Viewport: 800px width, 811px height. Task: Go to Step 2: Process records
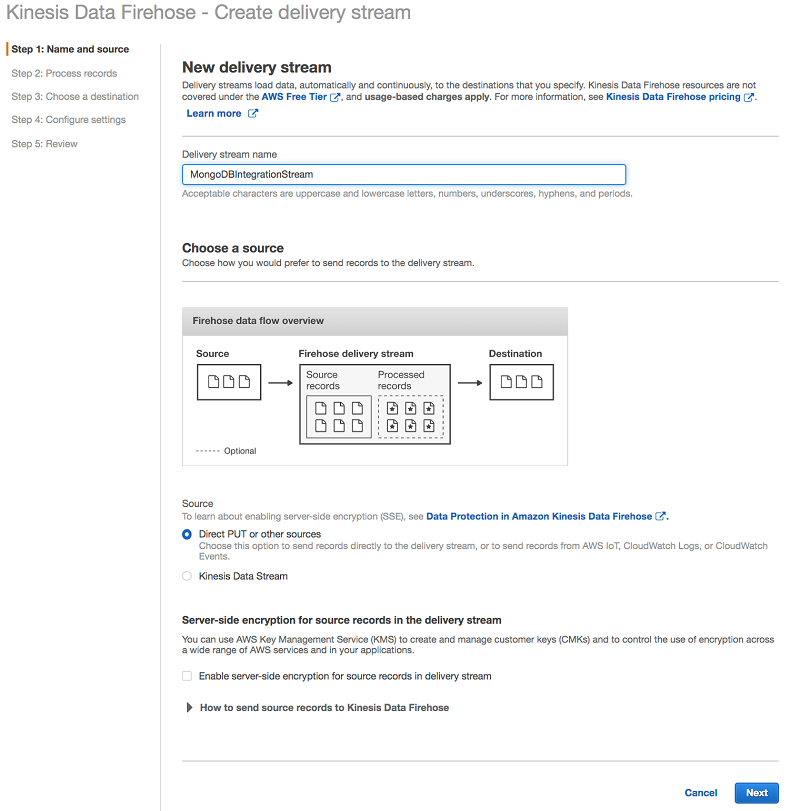pos(64,73)
